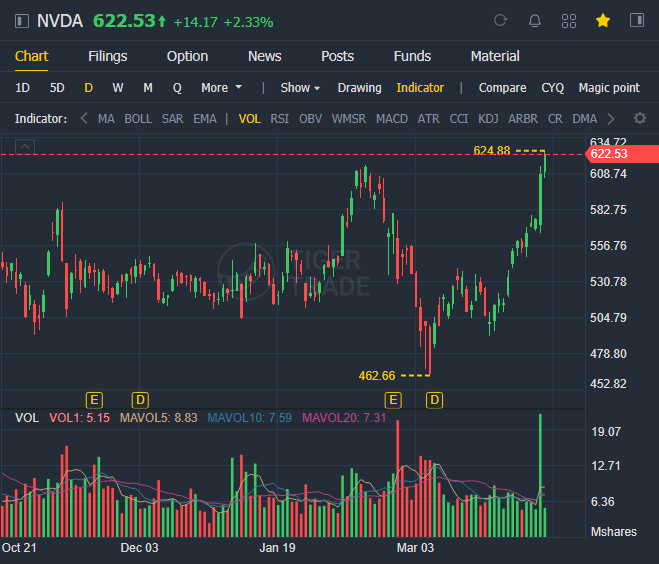Open the Material tab

(x=495, y=56)
